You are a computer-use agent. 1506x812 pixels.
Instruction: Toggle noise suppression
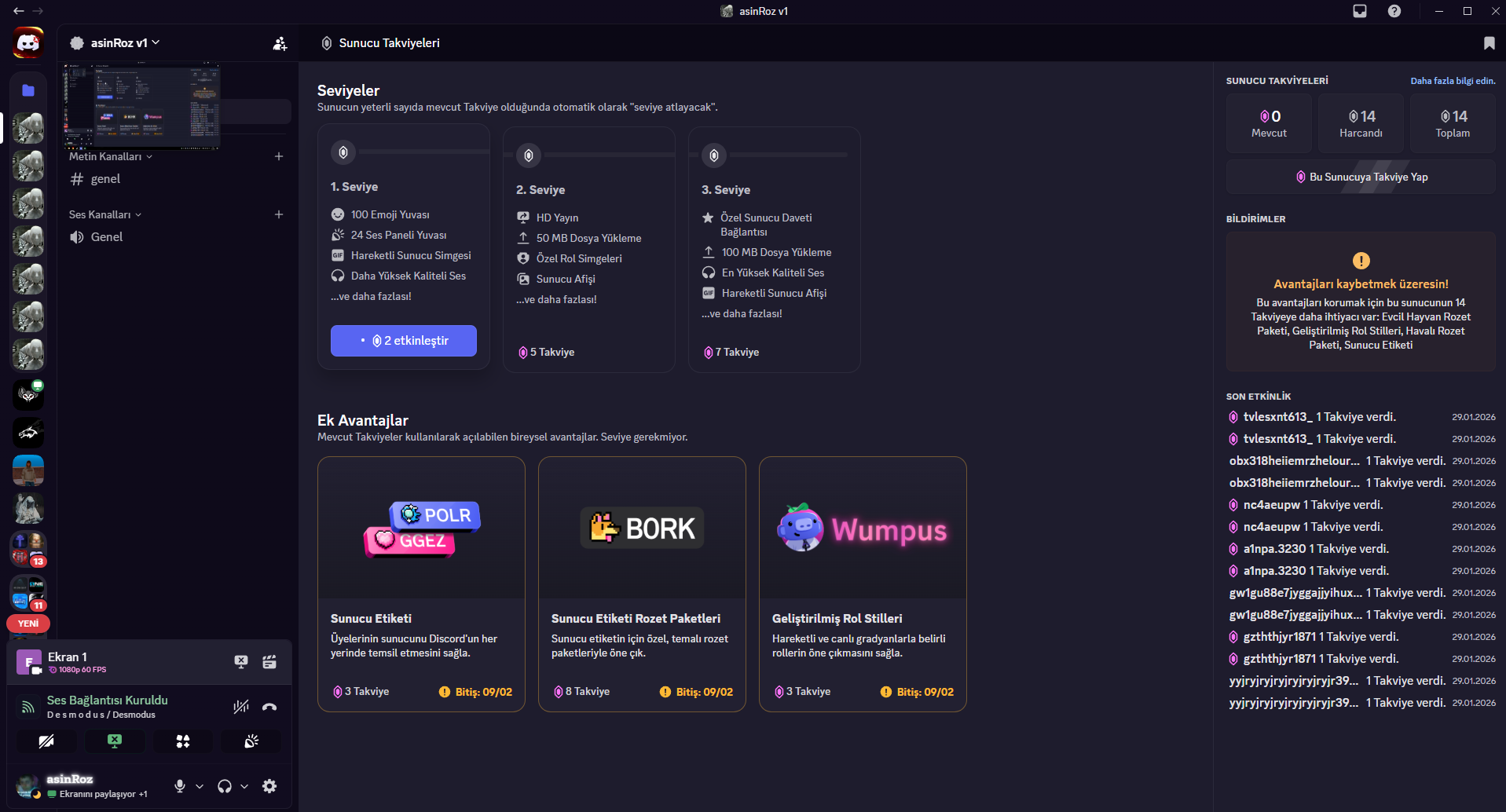click(x=241, y=707)
